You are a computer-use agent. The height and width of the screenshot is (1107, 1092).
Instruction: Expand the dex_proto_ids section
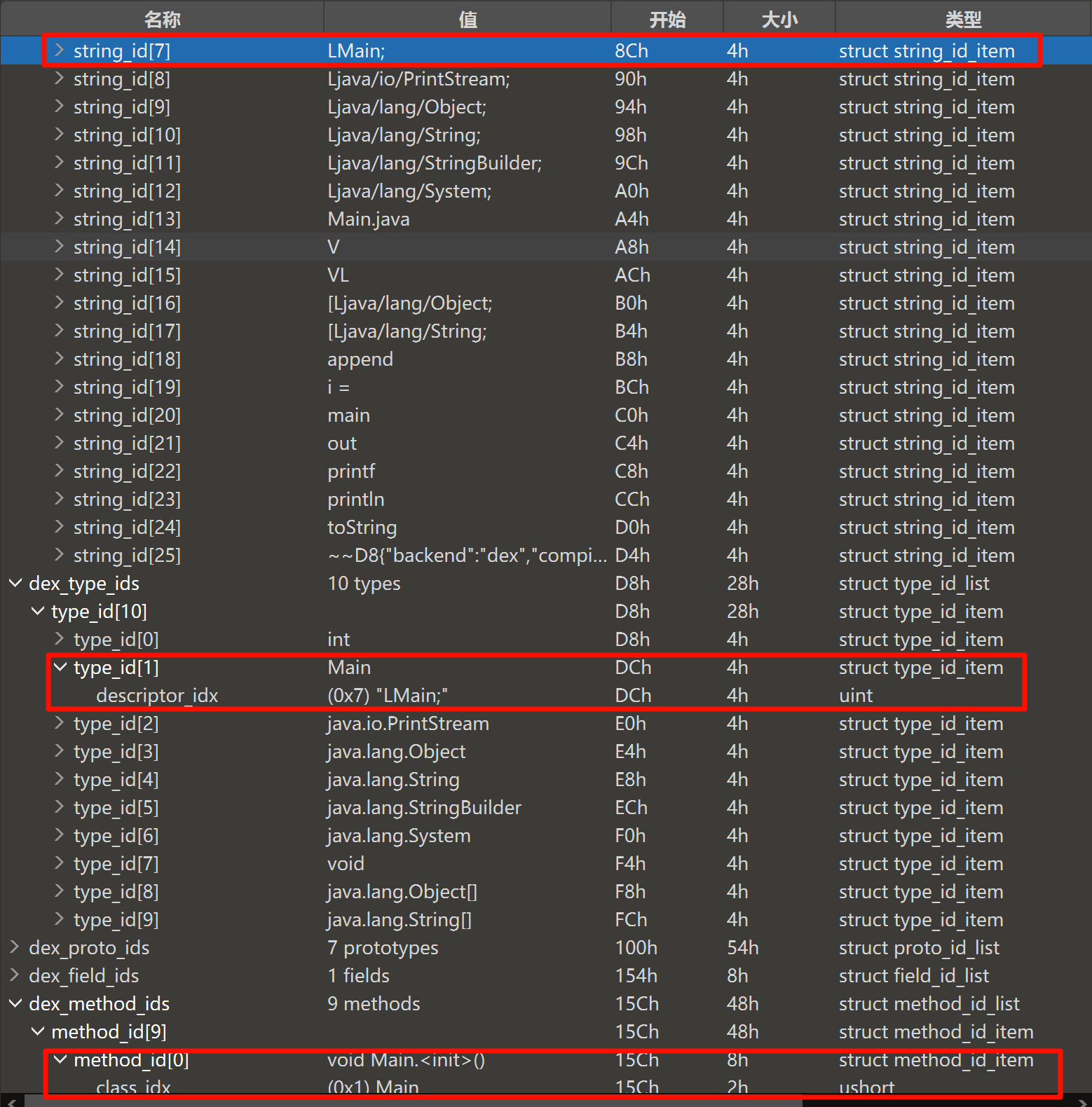pyautogui.click(x=15, y=947)
